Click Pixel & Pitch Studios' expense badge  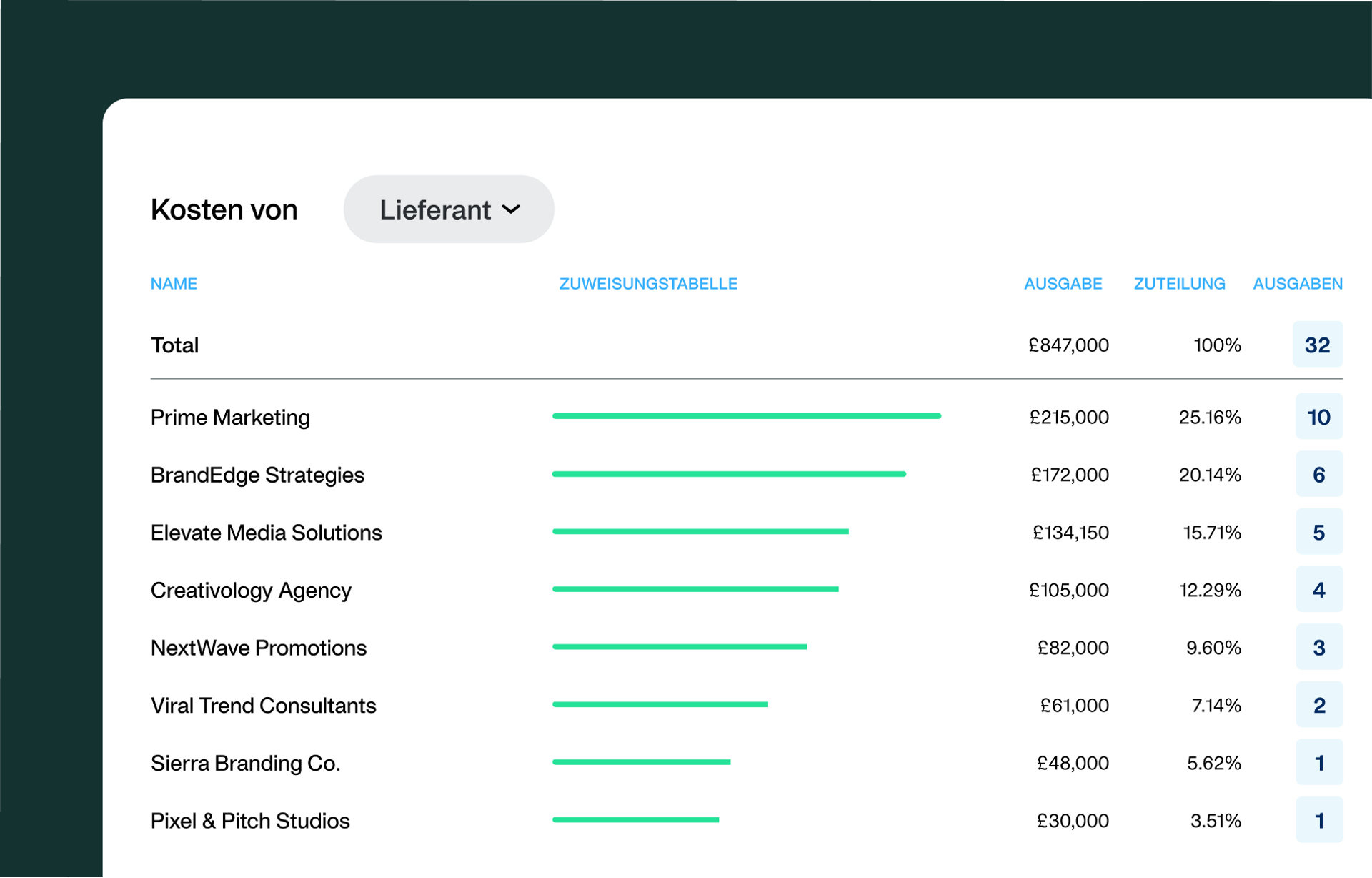(1319, 820)
